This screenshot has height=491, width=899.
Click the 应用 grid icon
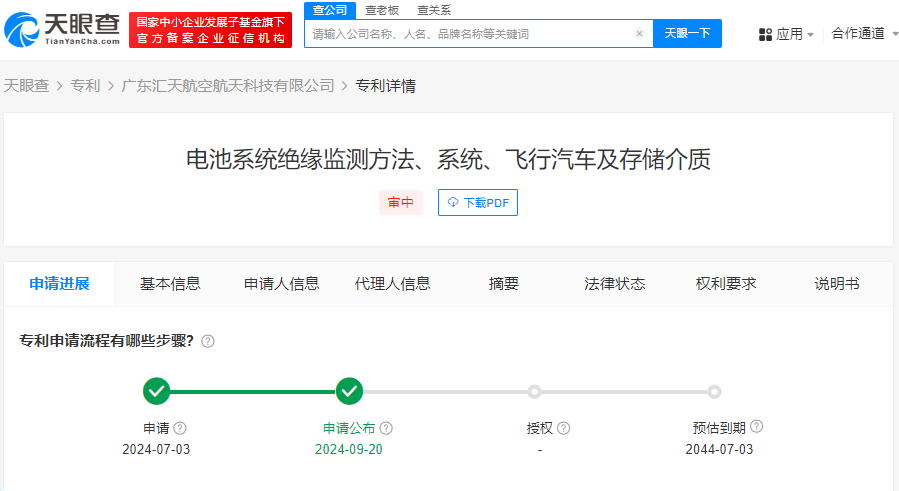[765, 34]
